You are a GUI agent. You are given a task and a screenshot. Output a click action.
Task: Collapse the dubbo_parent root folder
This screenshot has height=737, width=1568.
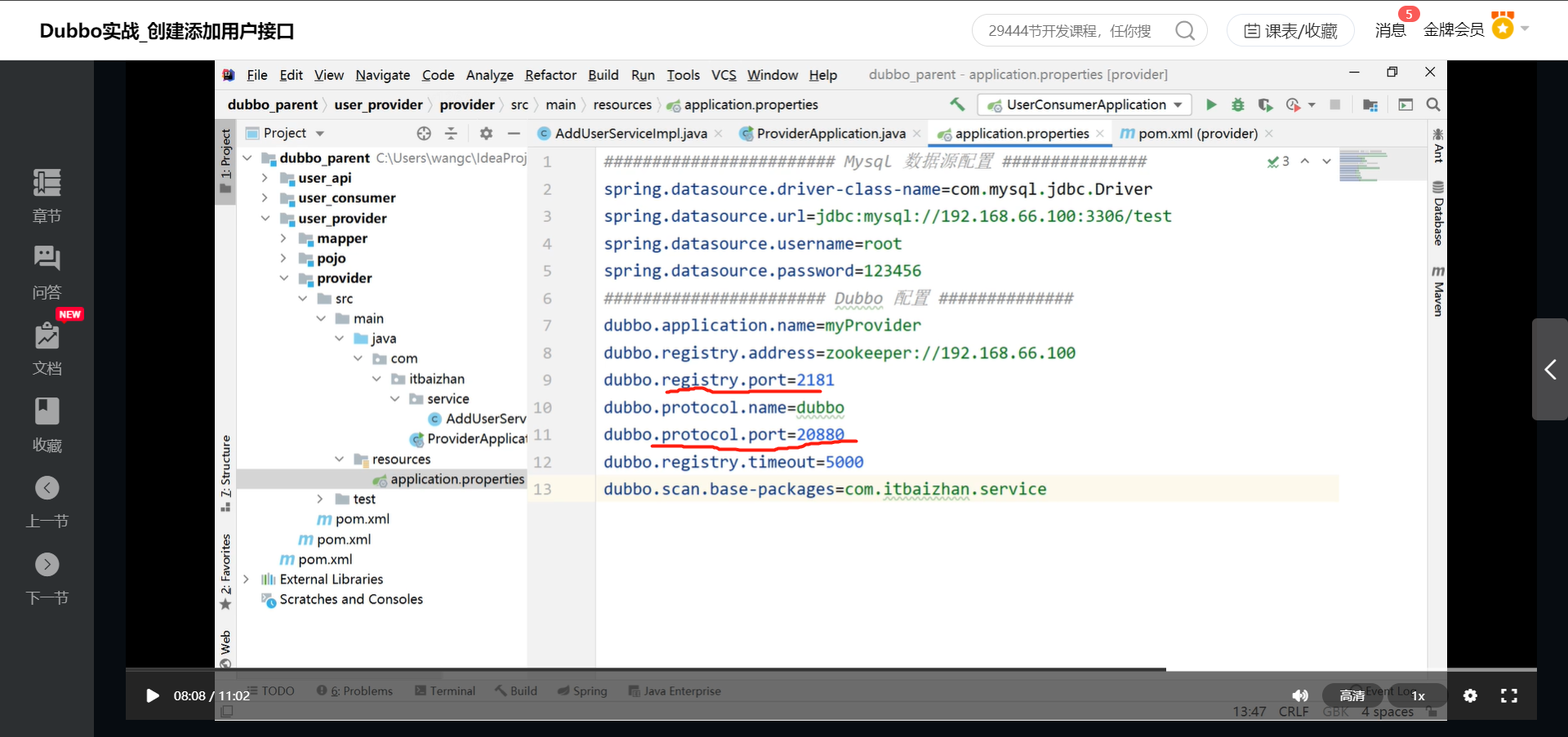[x=247, y=158]
